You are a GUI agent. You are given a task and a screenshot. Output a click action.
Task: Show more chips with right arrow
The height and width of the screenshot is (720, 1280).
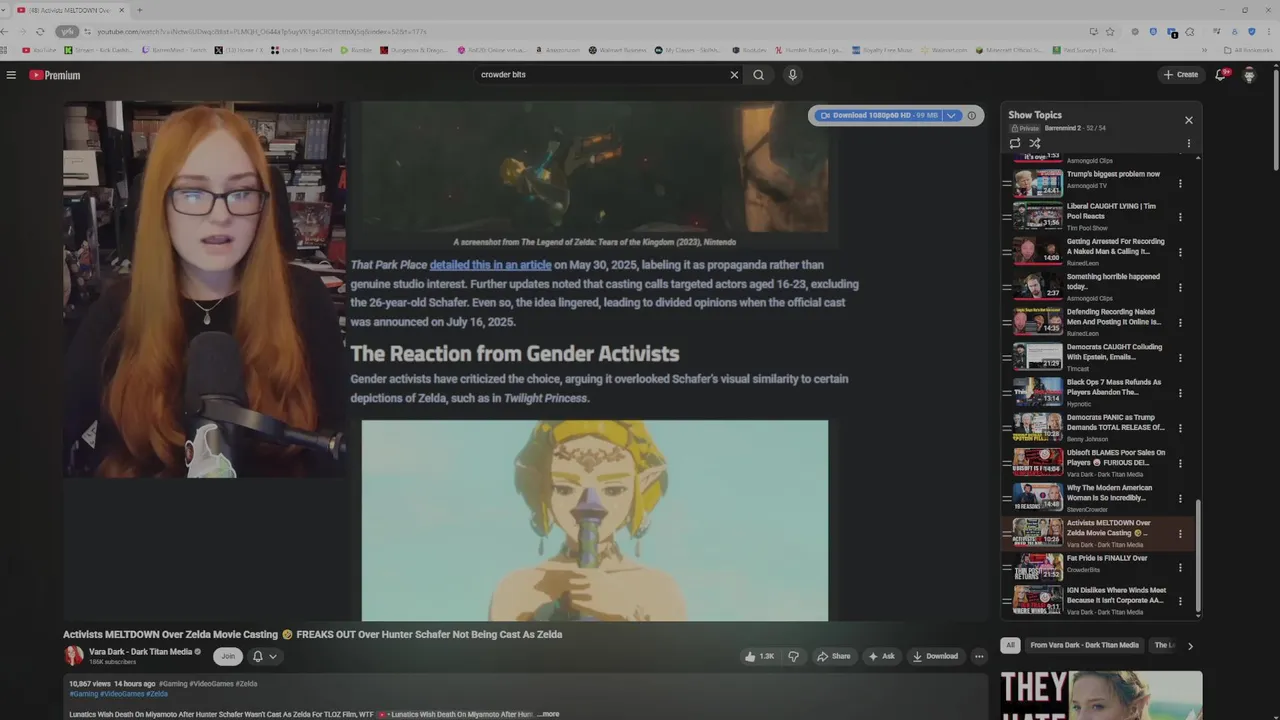point(1190,646)
